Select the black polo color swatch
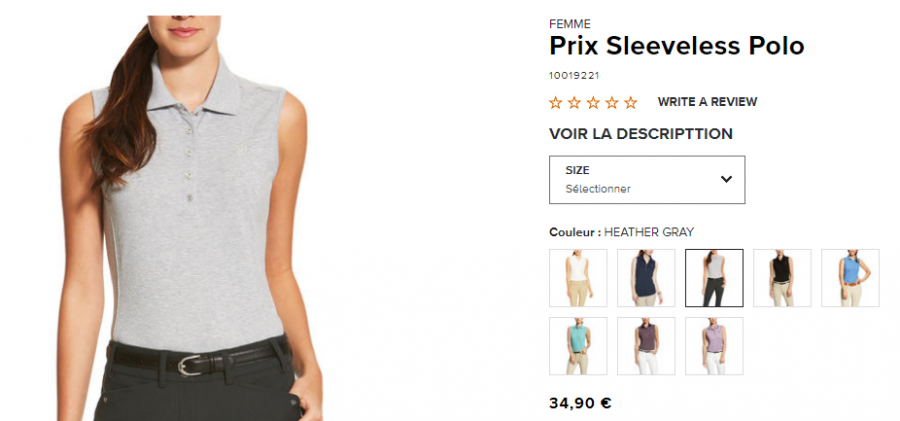Image resolution: width=900 pixels, height=421 pixels. point(782,278)
